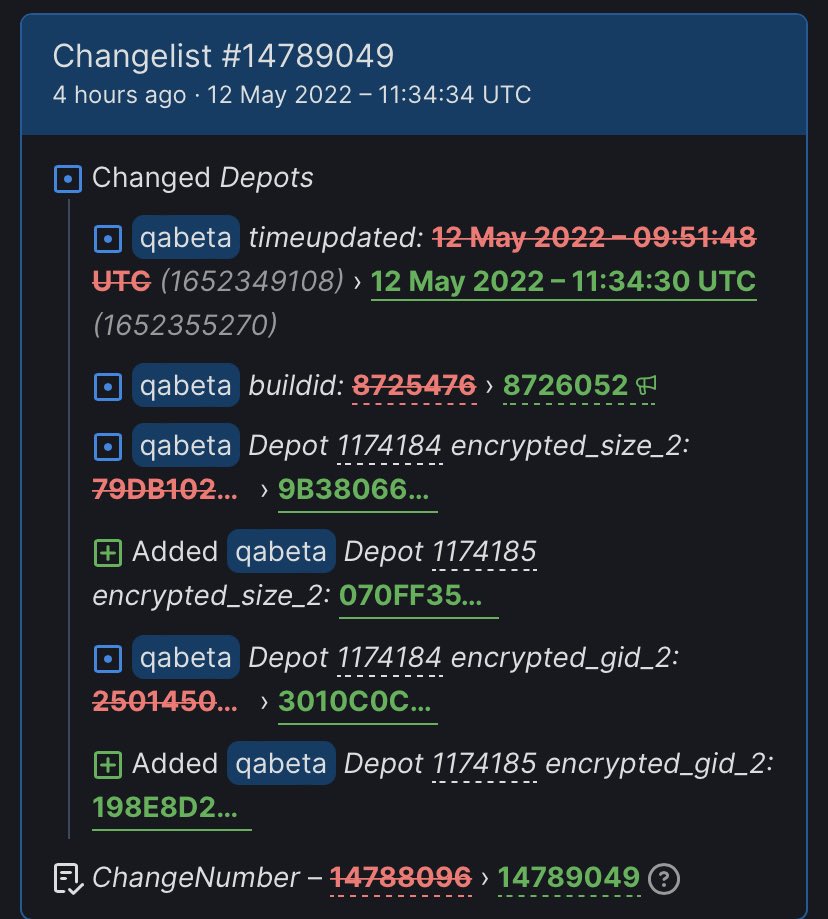Click the modified icon on Depot 1174184 encrypted_gid_2 row
The image size is (828, 919).
[x=107, y=658]
